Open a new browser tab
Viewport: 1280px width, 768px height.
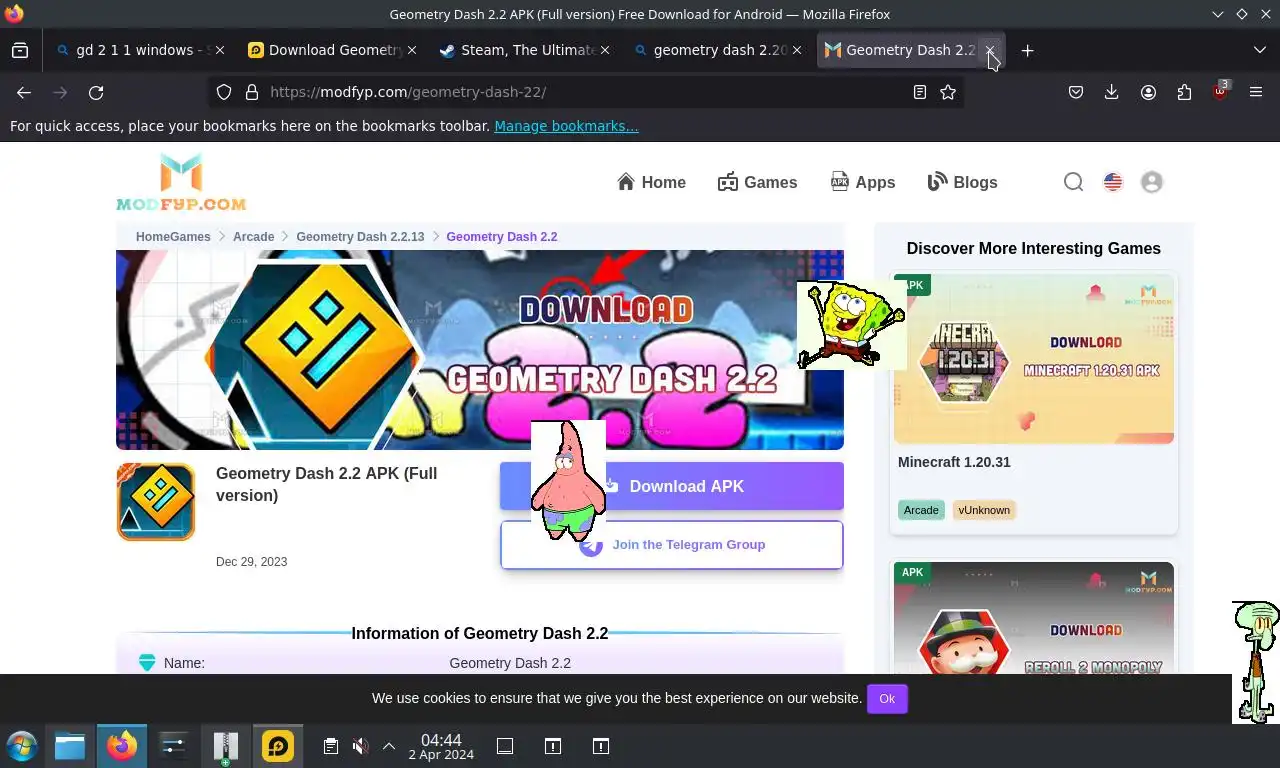click(x=1027, y=50)
